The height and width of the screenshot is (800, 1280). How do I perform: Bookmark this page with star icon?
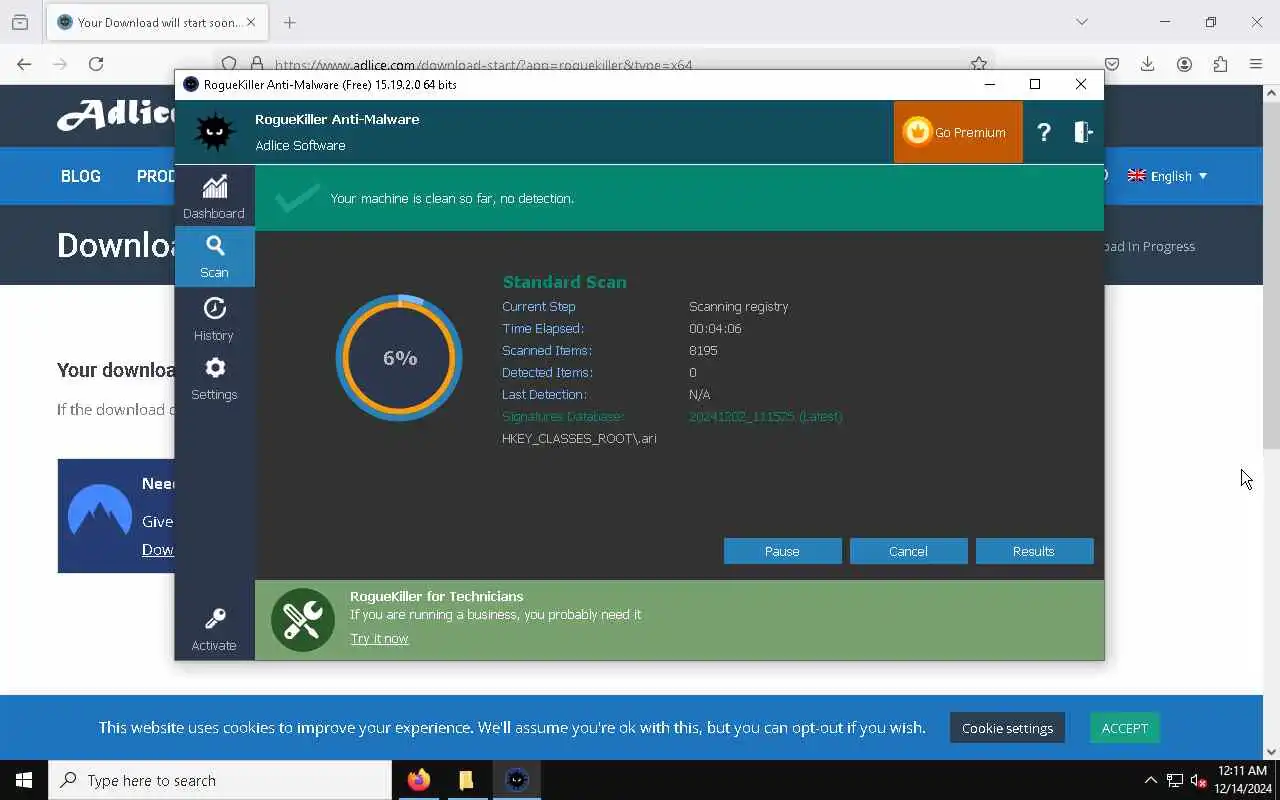pos(979,64)
